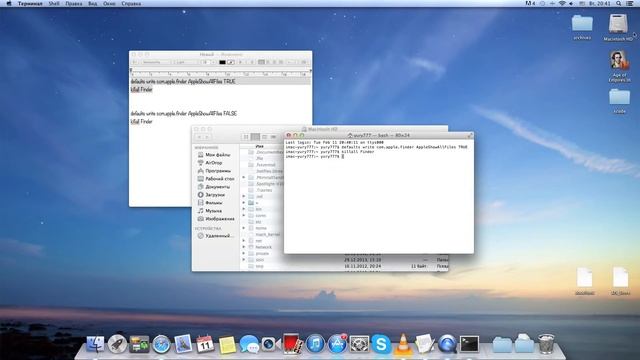This screenshot has width=640, height=360.
Task: Launch Launchpad rocket icon in Dock
Action: (x=117, y=344)
